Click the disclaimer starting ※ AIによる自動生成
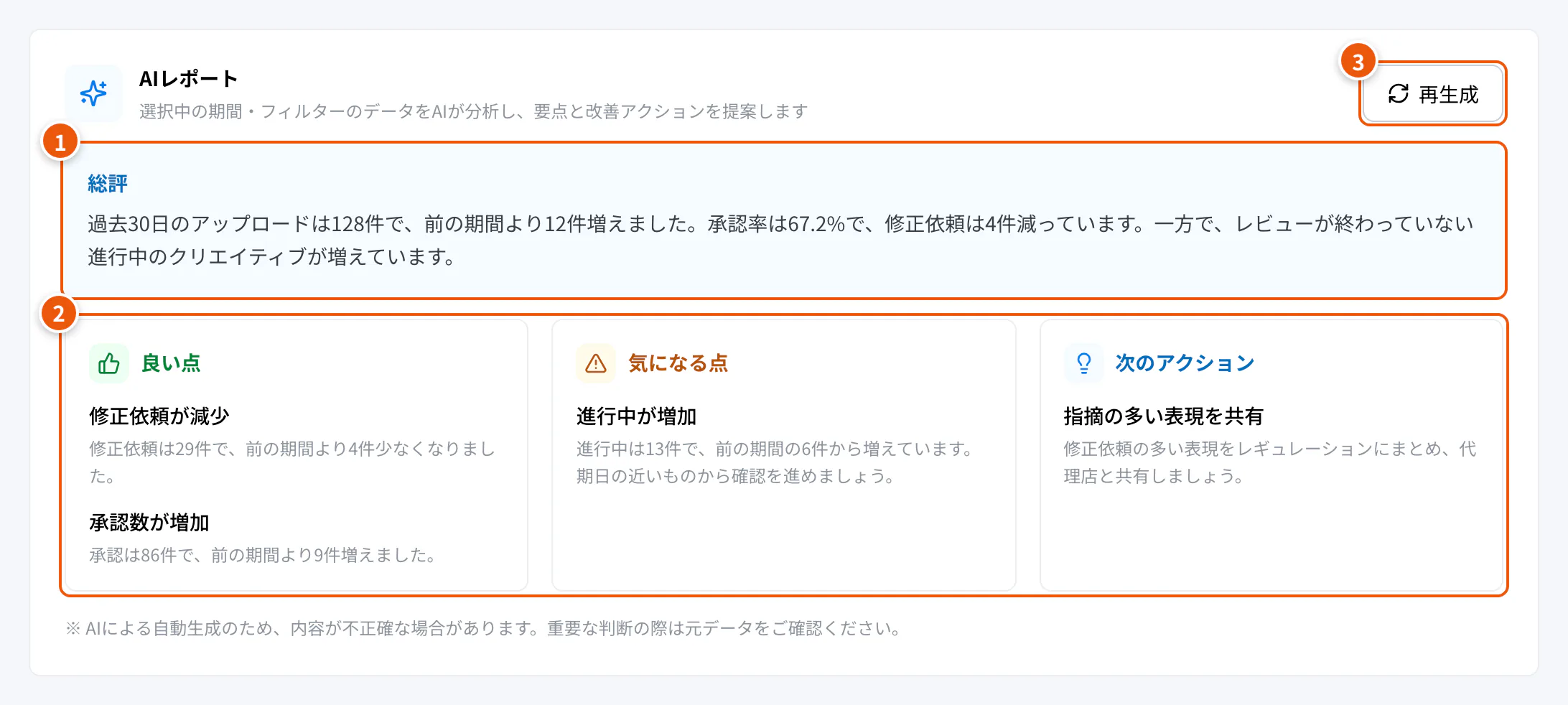The width and height of the screenshot is (1568, 705). point(483,629)
